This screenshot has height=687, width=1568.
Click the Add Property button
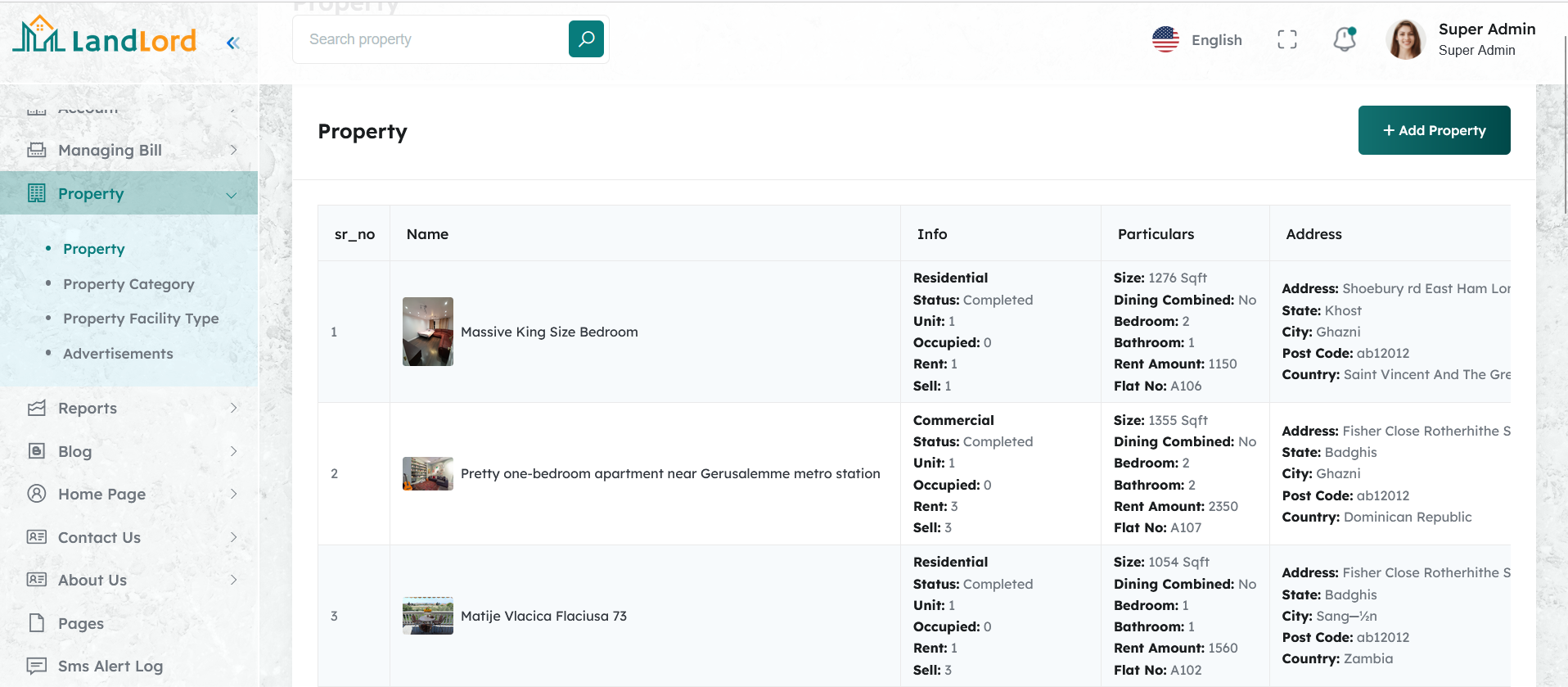tap(1434, 130)
